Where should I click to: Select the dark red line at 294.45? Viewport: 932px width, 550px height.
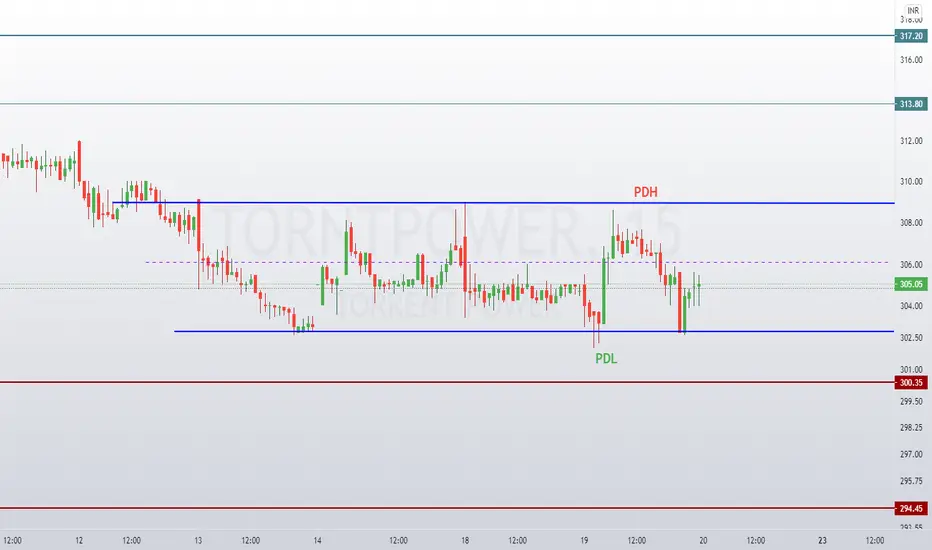[447, 508]
